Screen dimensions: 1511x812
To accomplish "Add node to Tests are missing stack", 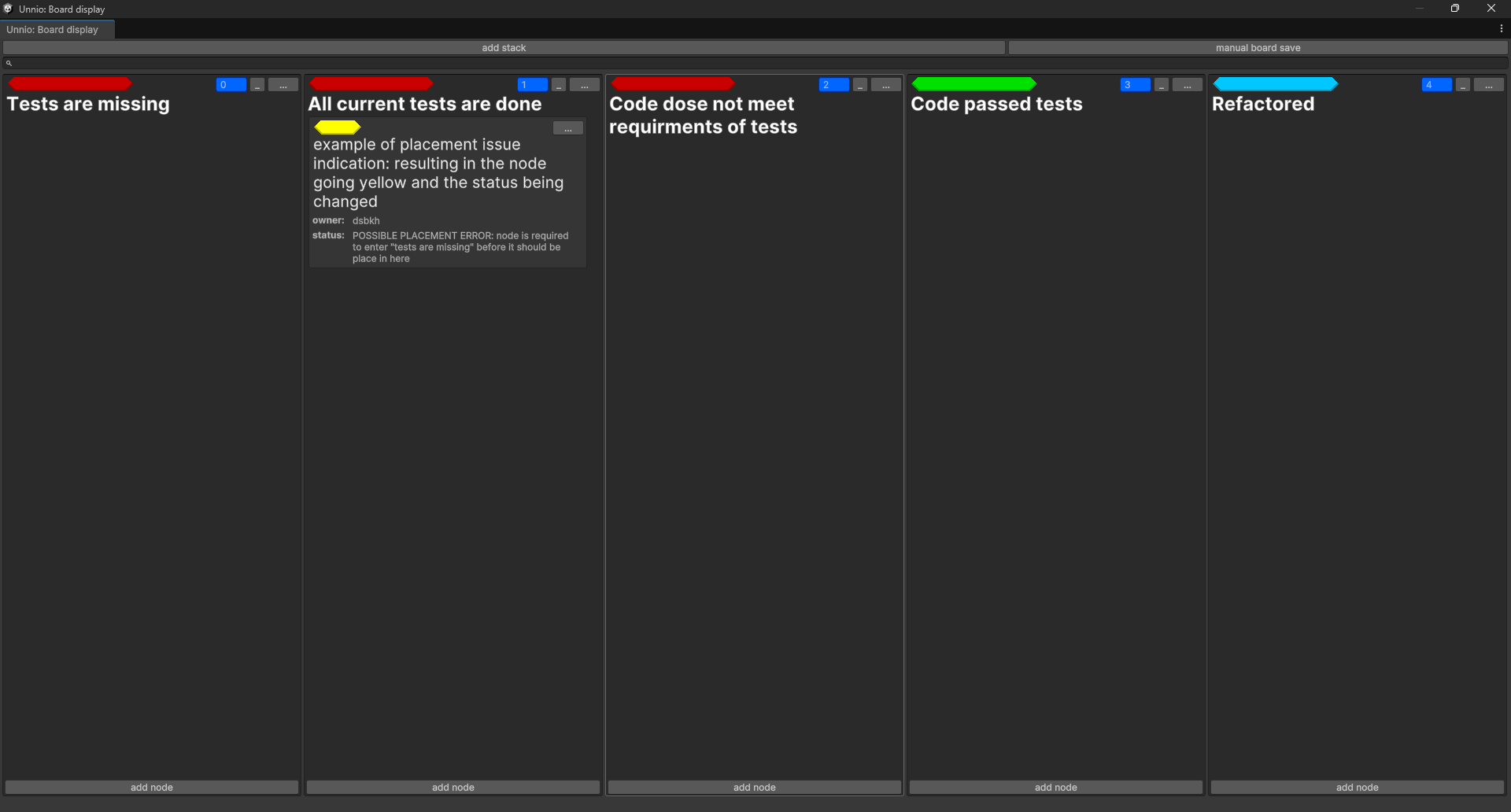I will point(152,788).
